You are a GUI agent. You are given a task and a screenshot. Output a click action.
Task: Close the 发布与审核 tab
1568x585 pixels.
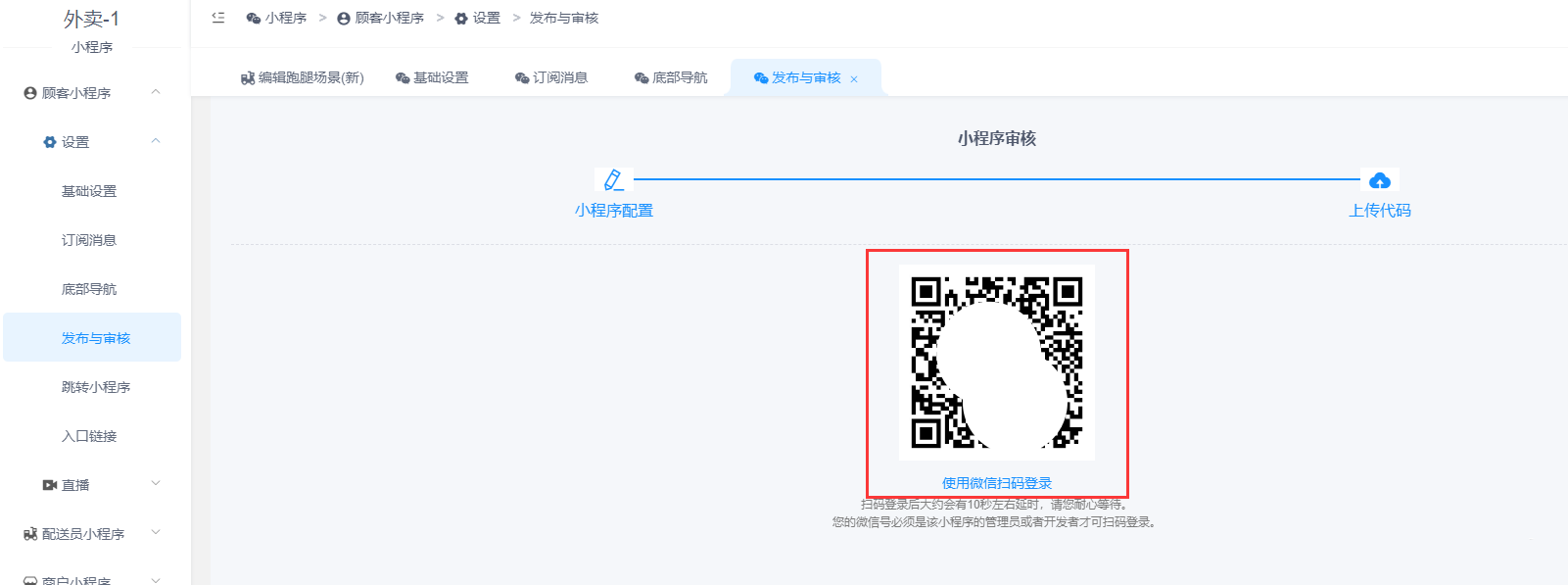coord(854,79)
